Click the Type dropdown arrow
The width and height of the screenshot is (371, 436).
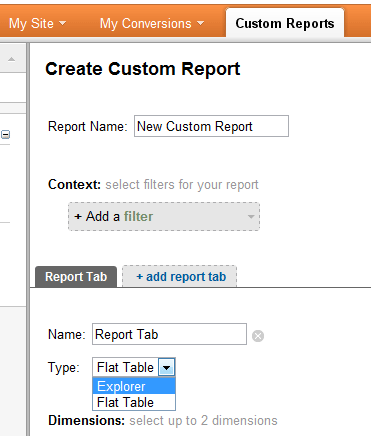167,368
